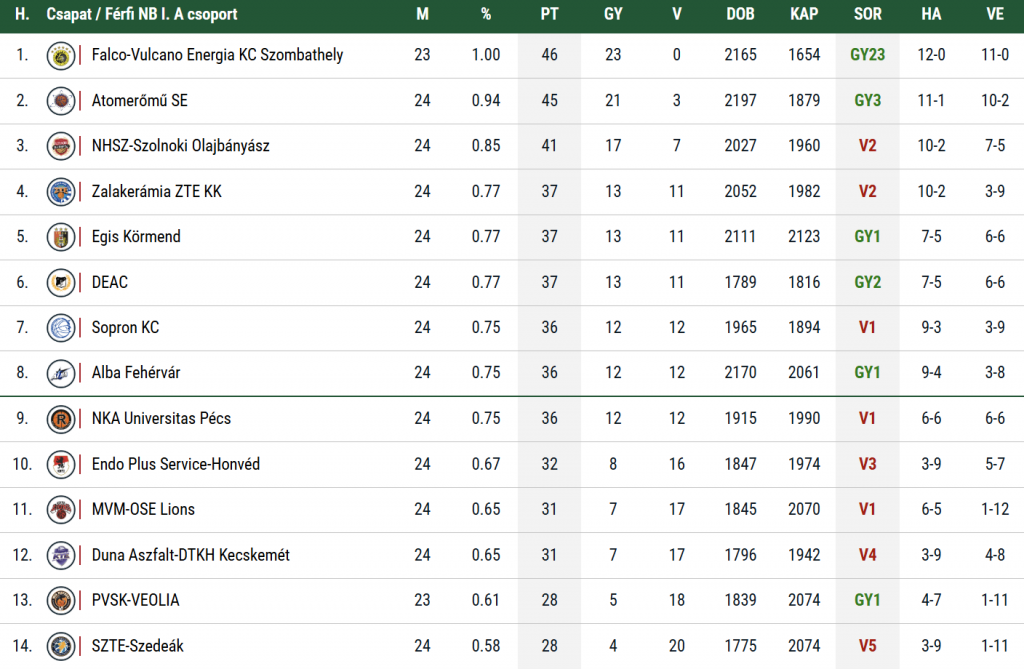Click the % win rate column header
Viewport: 1024px width, 669px height.
(x=486, y=15)
